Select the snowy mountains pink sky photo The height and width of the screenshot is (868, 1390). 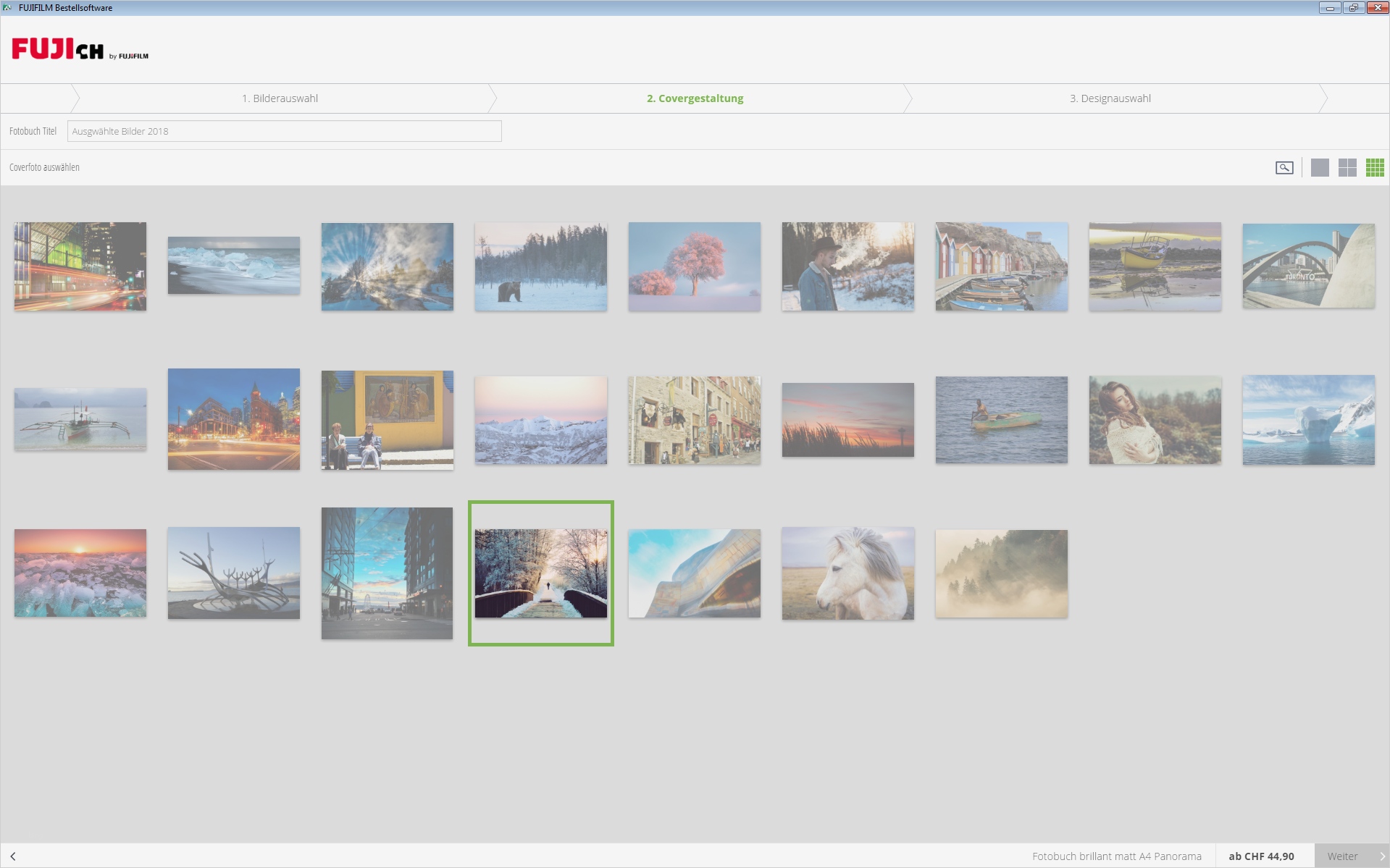tap(541, 420)
